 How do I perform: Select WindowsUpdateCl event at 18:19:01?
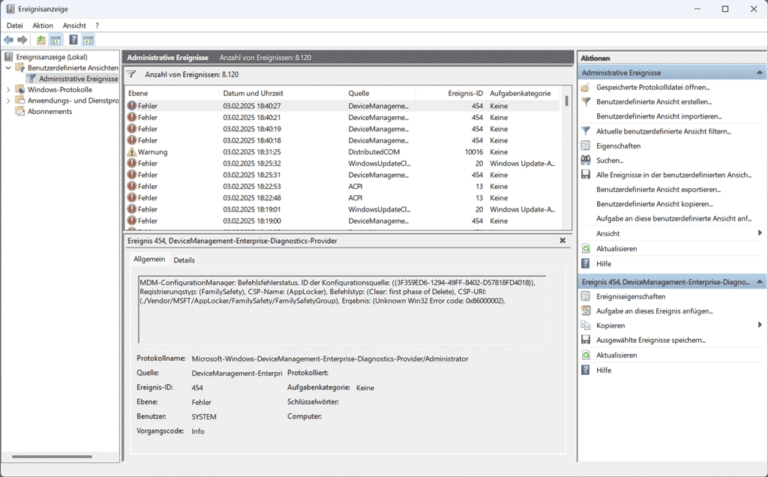(x=342, y=210)
